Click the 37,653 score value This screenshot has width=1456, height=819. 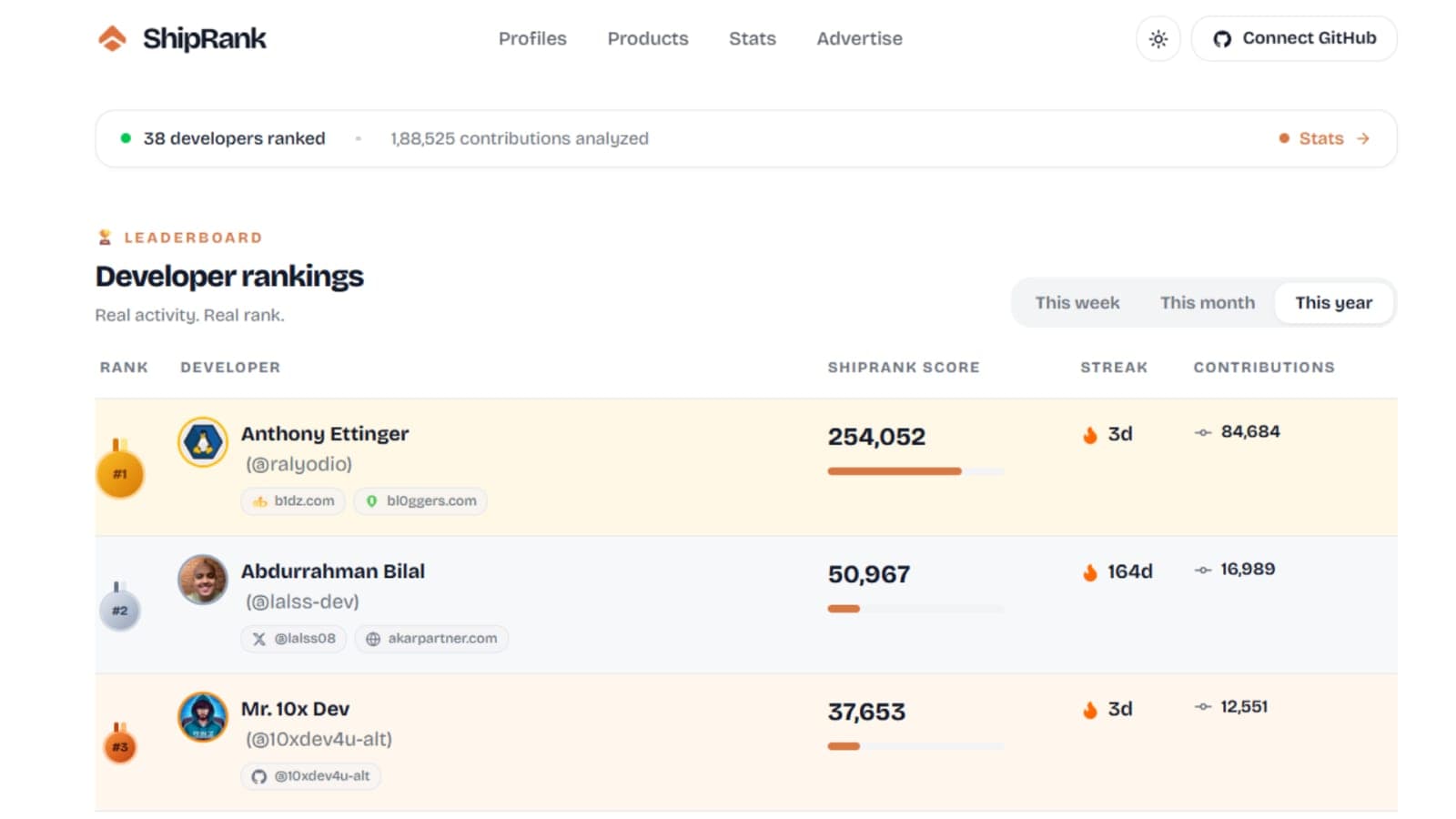pyautogui.click(x=866, y=712)
